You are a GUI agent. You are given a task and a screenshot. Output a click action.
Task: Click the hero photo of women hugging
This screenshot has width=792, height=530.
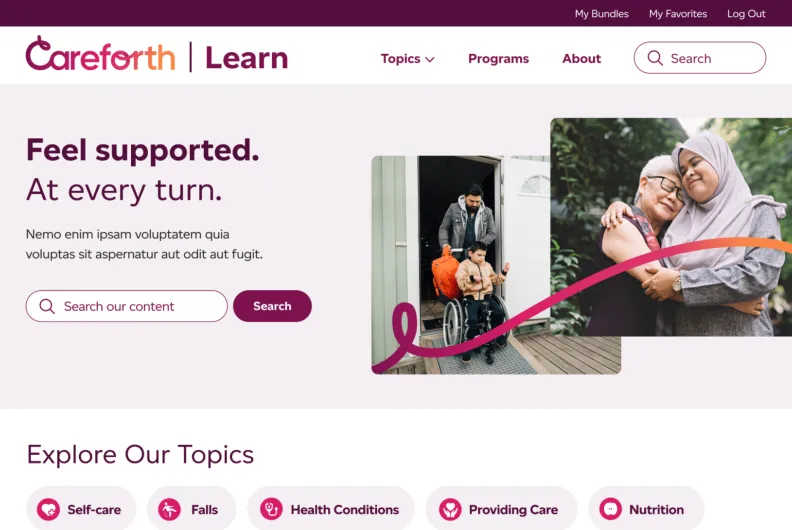(x=671, y=227)
